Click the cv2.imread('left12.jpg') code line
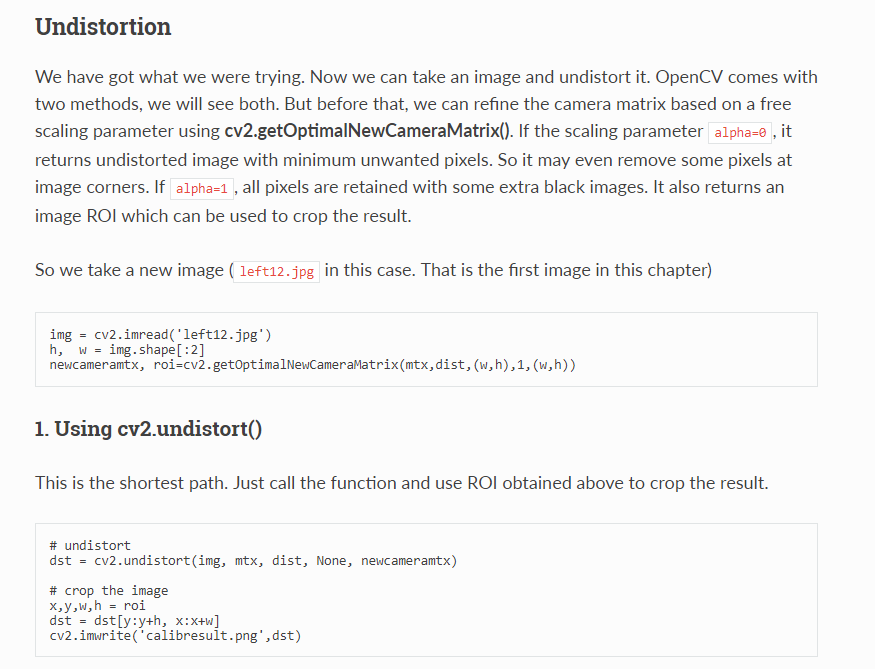The width and height of the screenshot is (875, 669). [x=160, y=335]
